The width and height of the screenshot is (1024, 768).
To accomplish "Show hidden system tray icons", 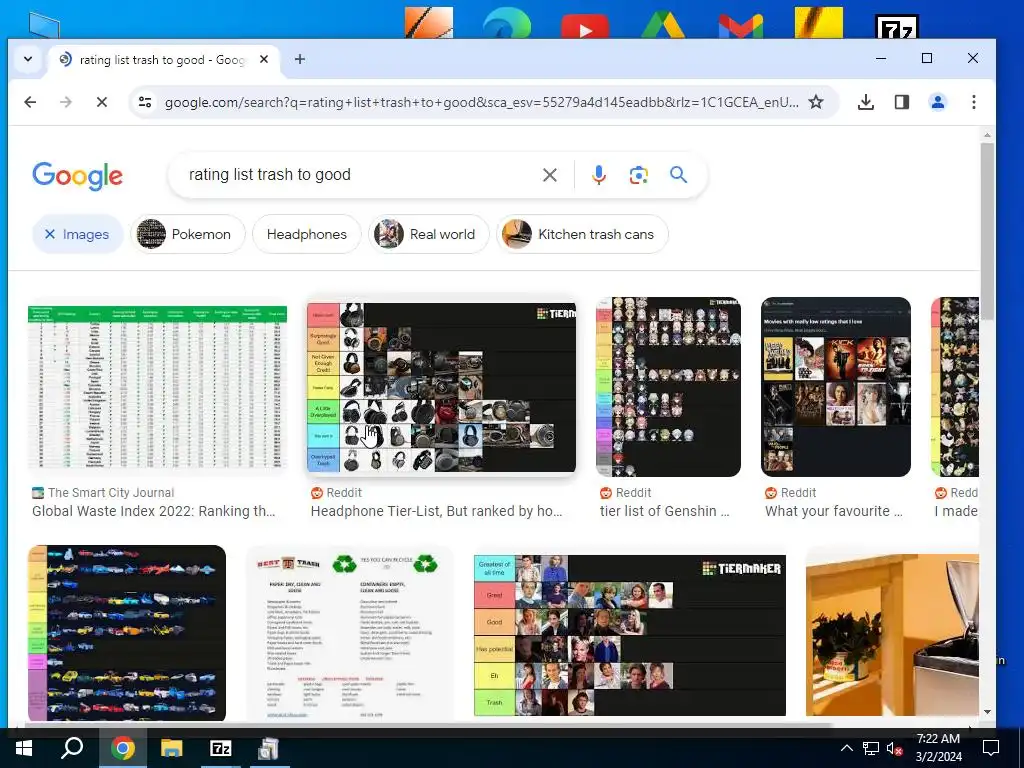I will (846, 748).
